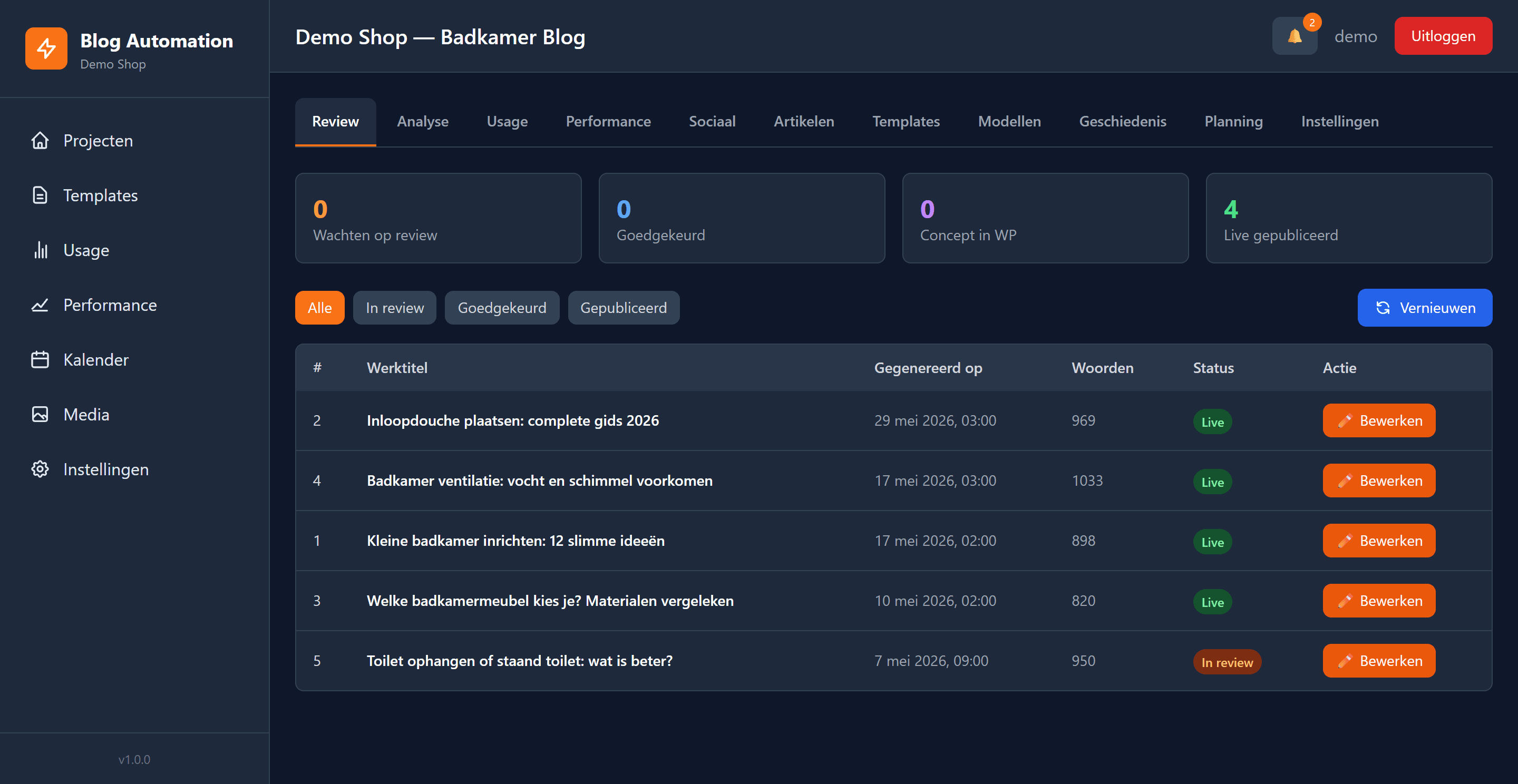Viewport: 1518px width, 784px height.
Task: Click the date '7 mei 2026, 09:00'
Action: 931,661
